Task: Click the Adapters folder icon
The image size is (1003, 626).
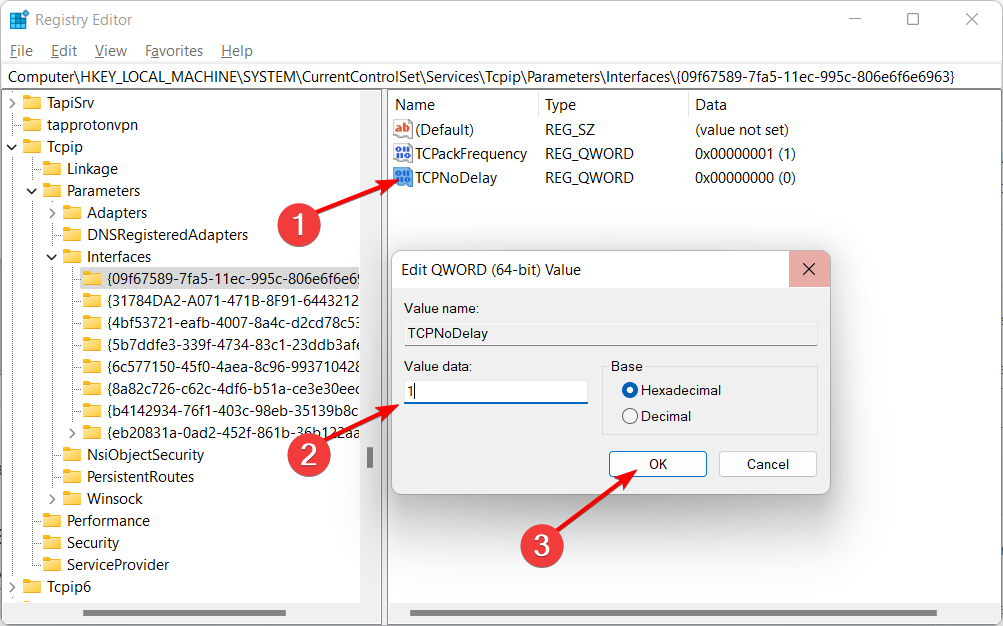Action: tap(73, 212)
